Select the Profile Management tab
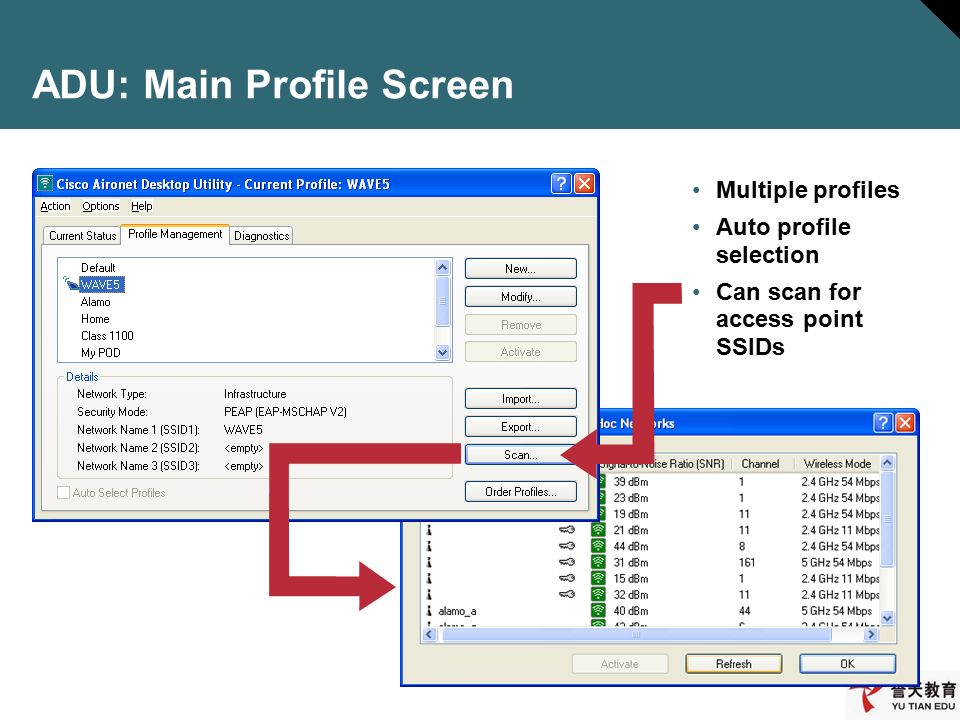The width and height of the screenshot is (960, 720). 175,234
